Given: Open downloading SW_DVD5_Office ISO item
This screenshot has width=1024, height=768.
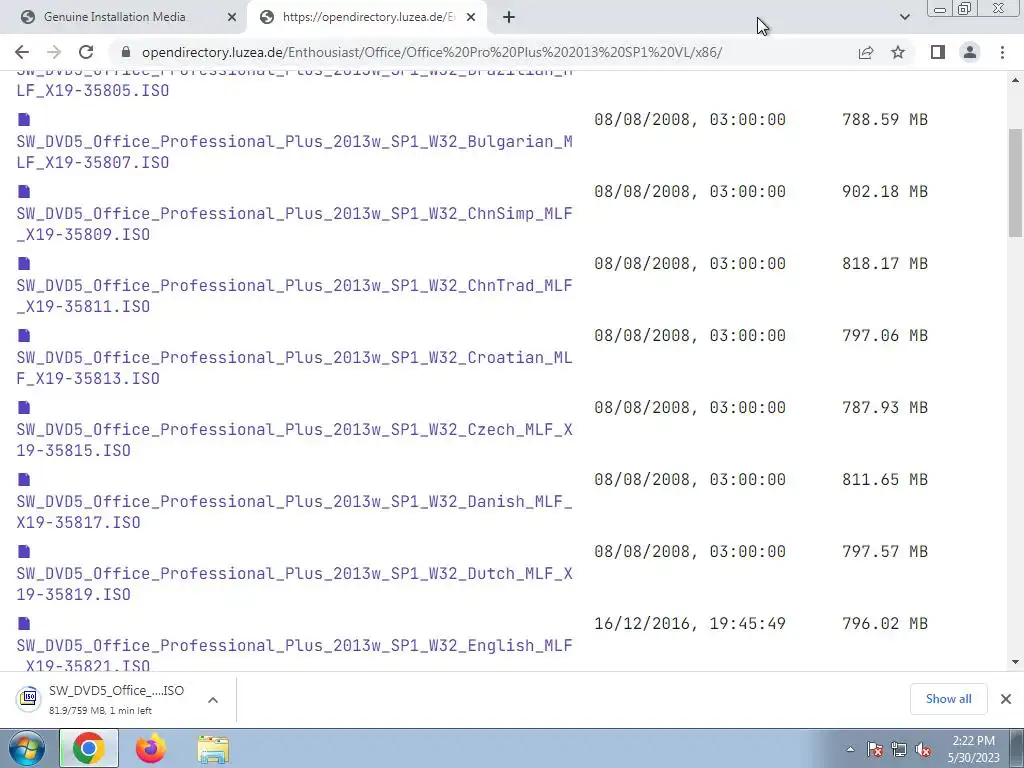Looking at the screenshot, I should [x=104, y=699].
